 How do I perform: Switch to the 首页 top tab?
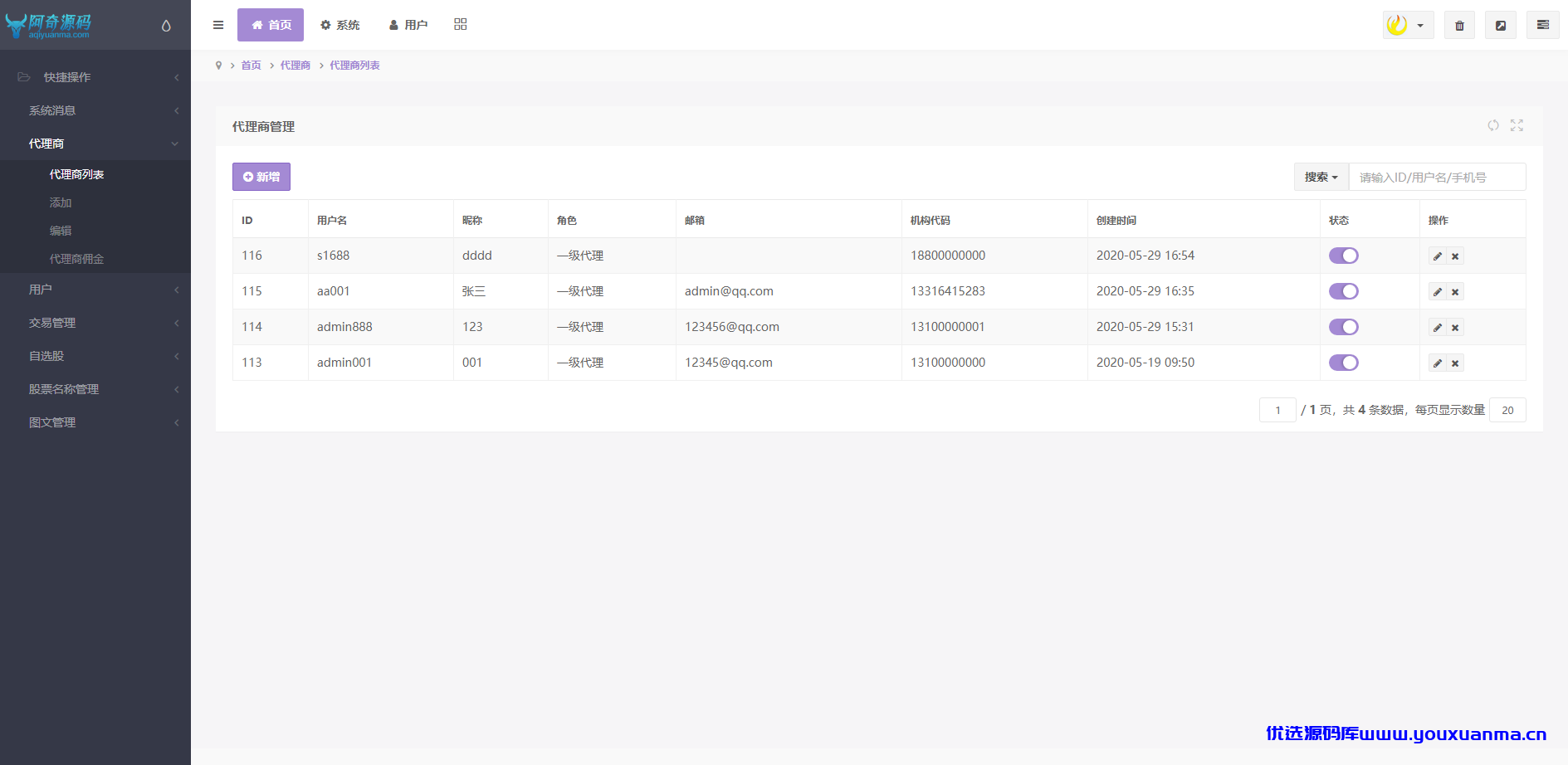pyautogui.click(x=271, y=25)
